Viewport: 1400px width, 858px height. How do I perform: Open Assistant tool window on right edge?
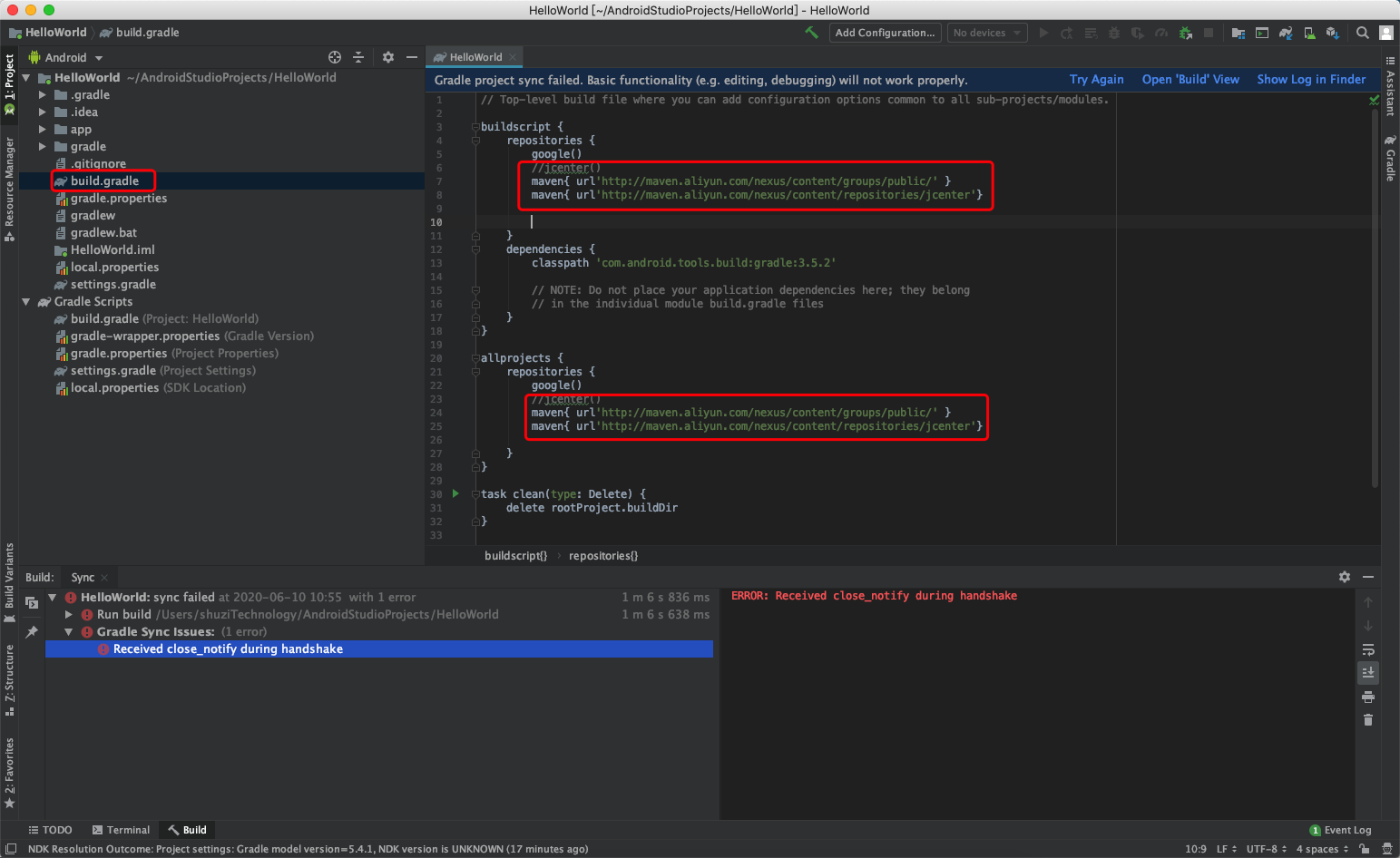click(x=1390, y=86)
